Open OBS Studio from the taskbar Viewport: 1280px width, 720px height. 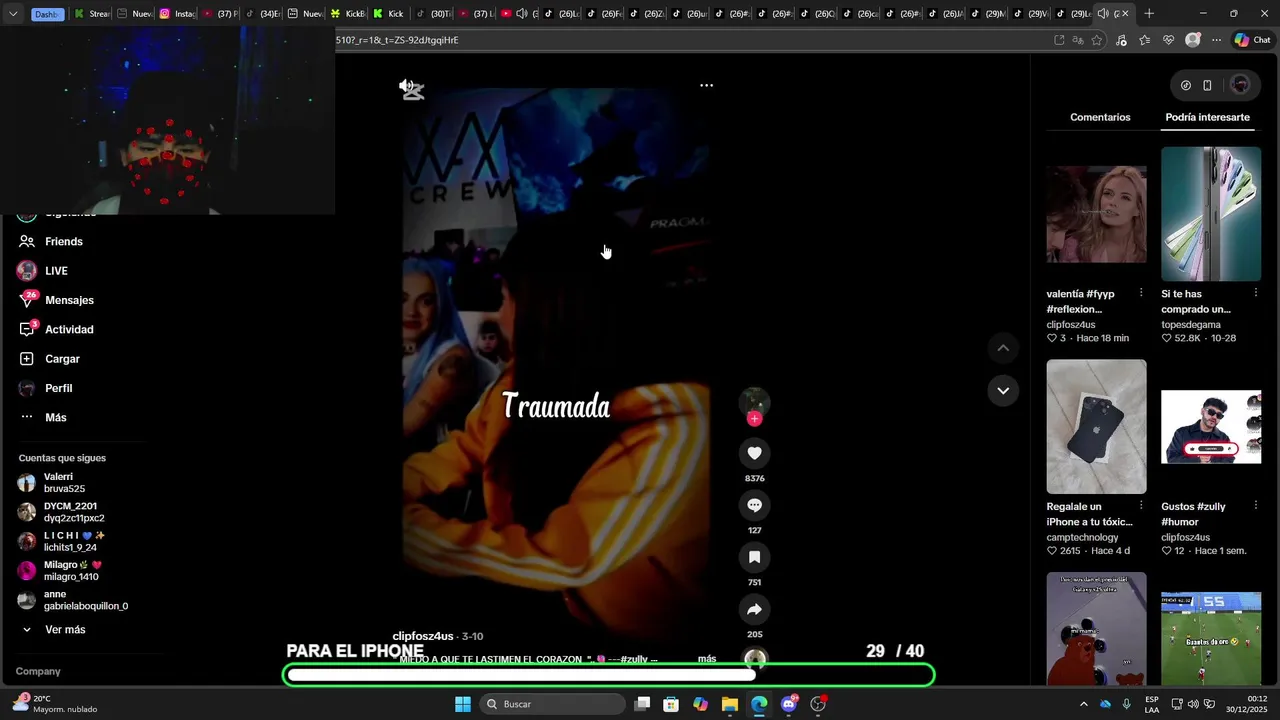818,704
